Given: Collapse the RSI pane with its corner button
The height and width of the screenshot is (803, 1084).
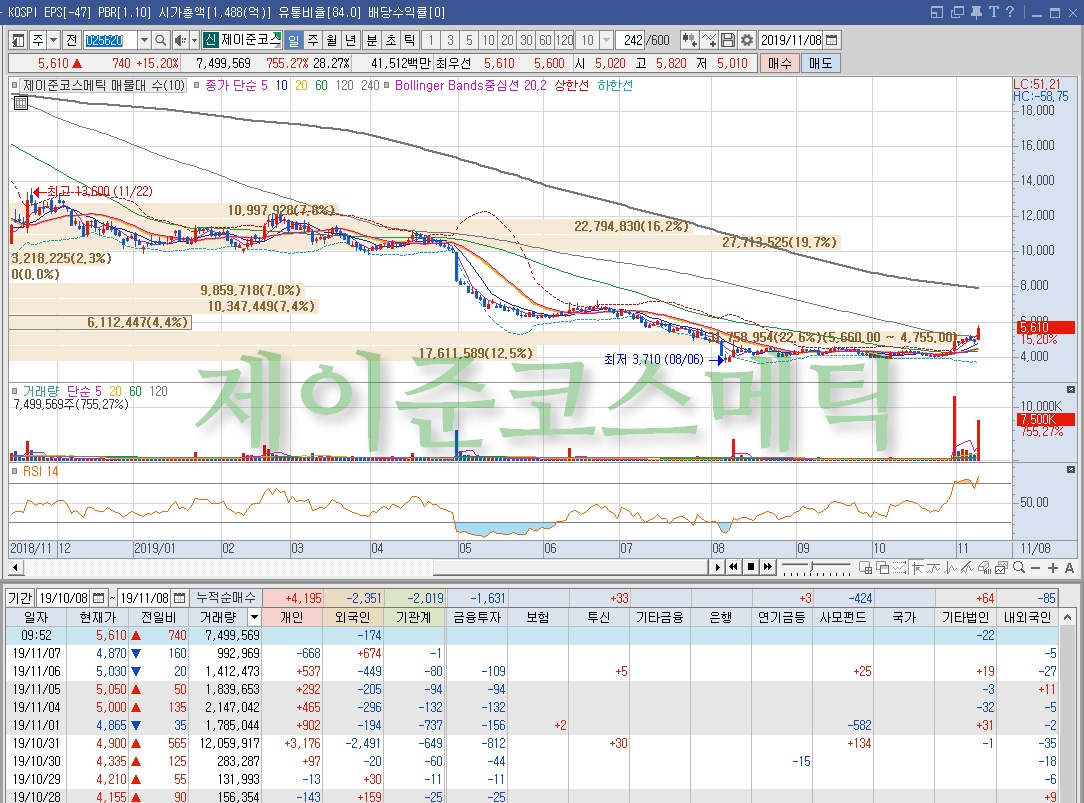Looking at the screenshot, I should click(1071, 470).
